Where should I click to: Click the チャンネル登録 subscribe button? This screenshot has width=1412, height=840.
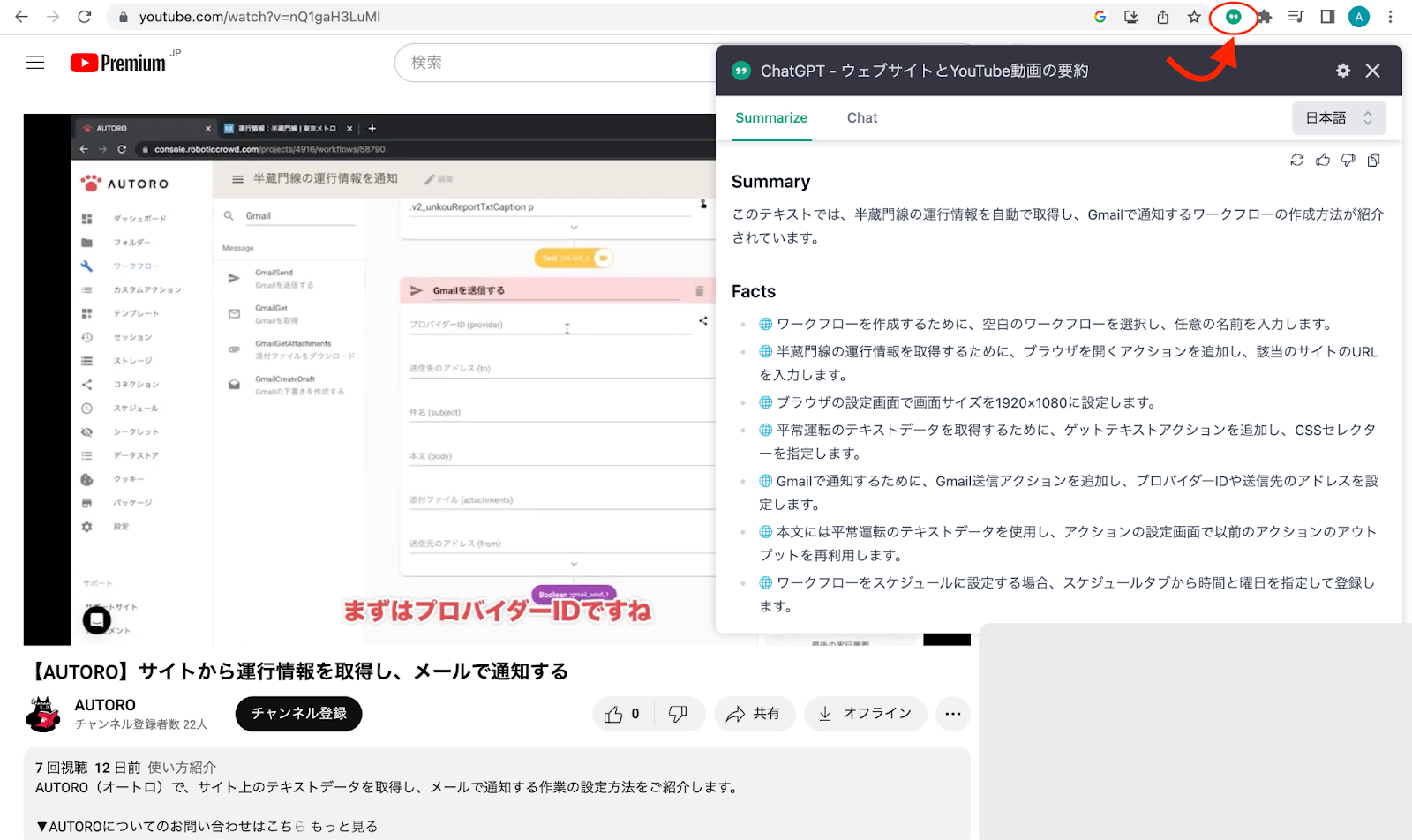tap(298, 714)
